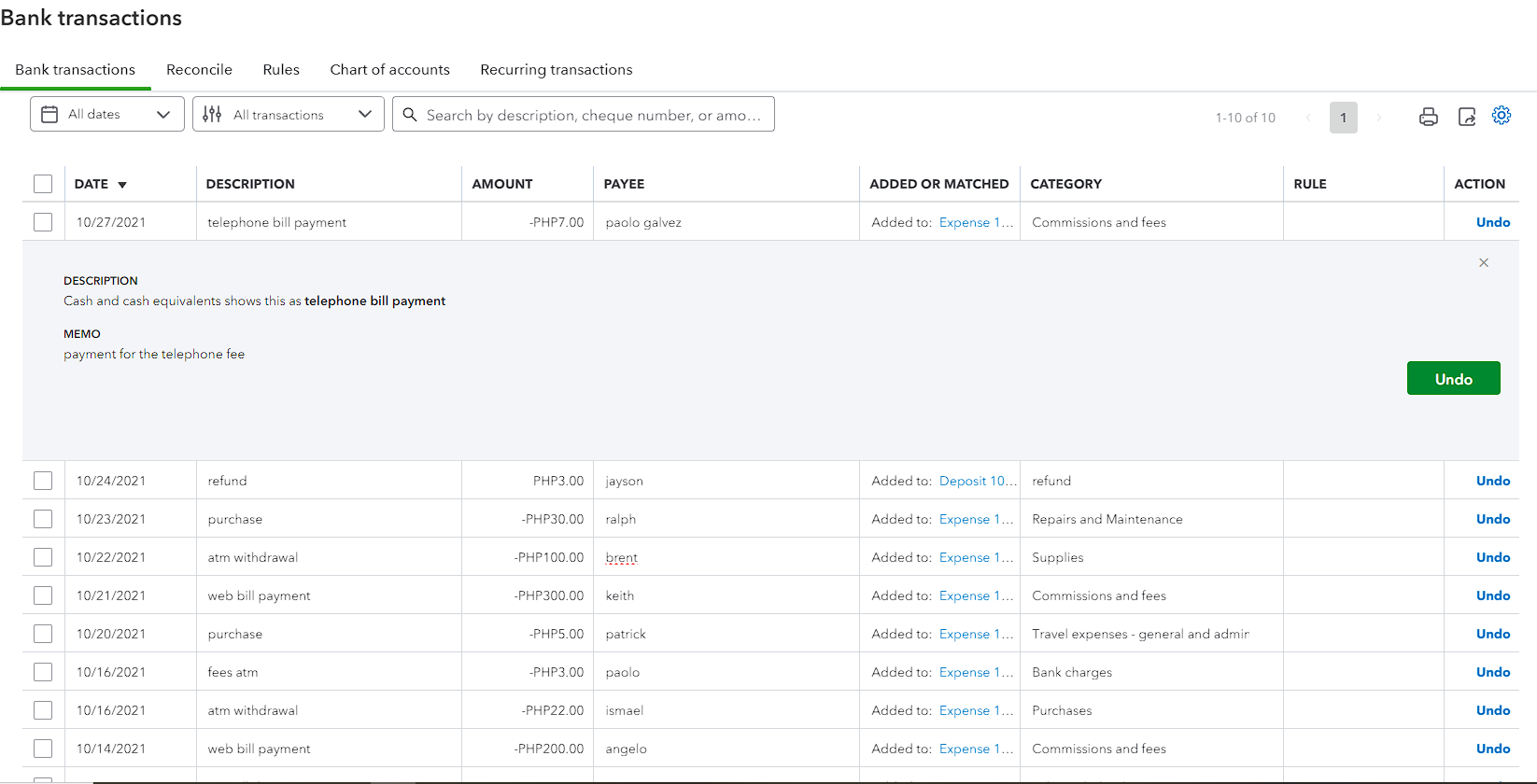Screen dimensions: 1537x784
Task: Open the All dates dropdown
Action: pyautogui.click(x=107, y=114)
